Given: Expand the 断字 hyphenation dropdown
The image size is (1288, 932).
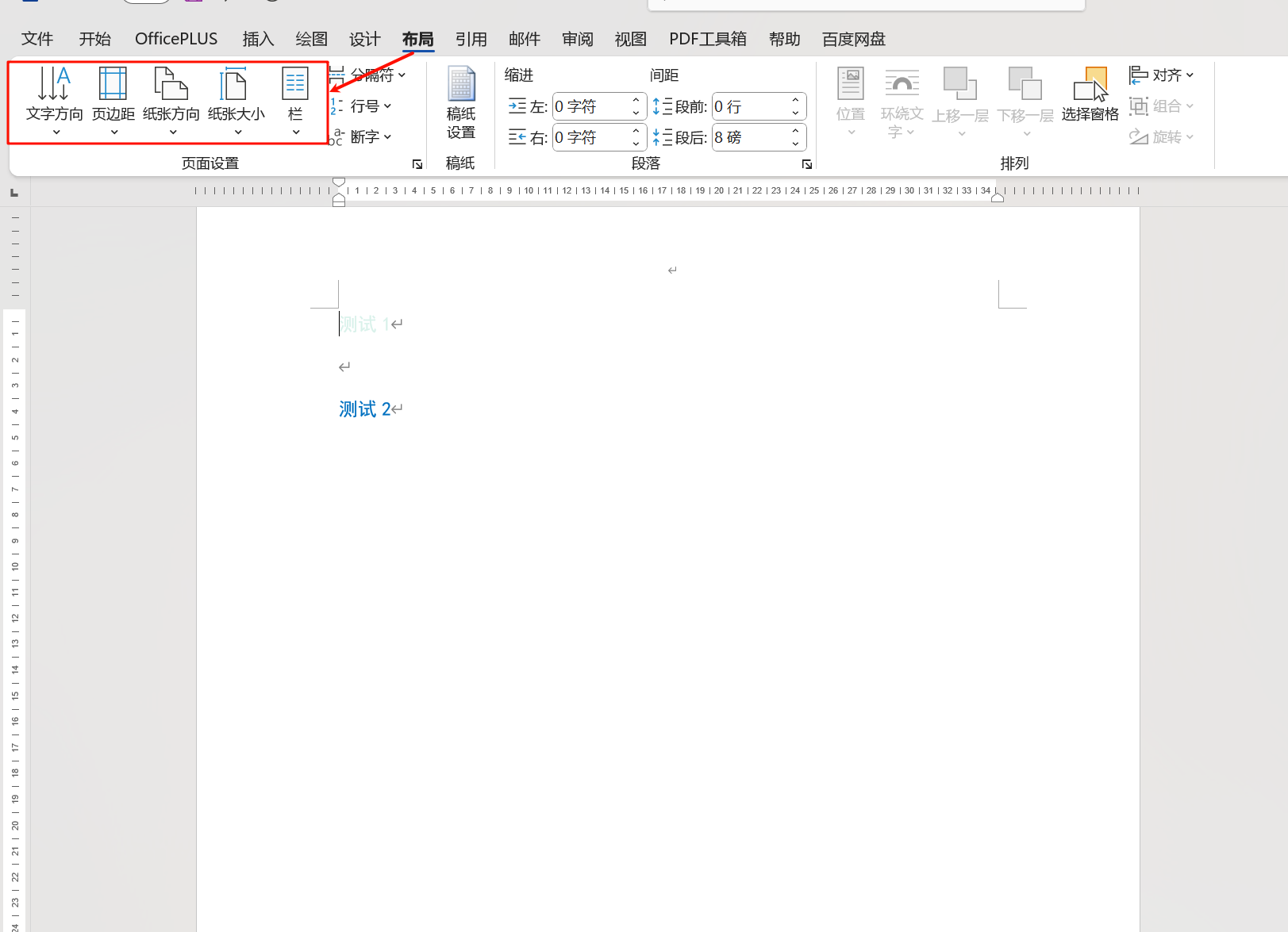Looking at the screenshot, I should tap(363, 137).
